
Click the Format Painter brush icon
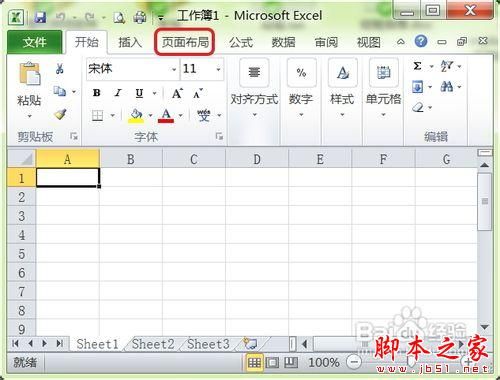(60, 114)
